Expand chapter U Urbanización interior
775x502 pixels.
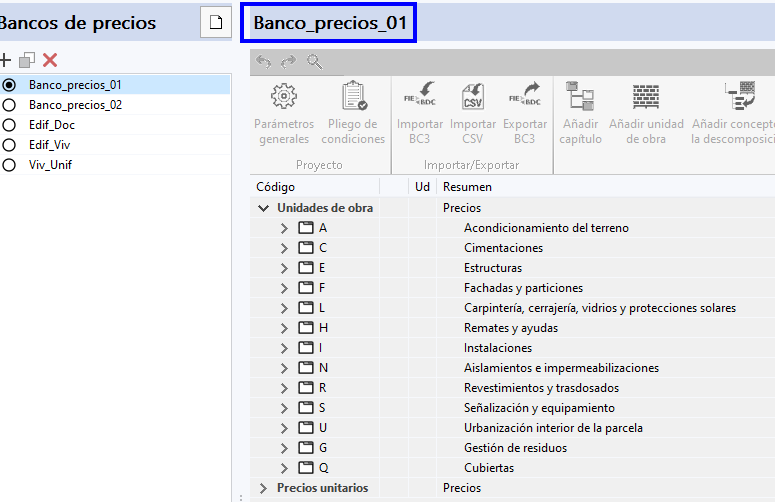click(284, 428)
